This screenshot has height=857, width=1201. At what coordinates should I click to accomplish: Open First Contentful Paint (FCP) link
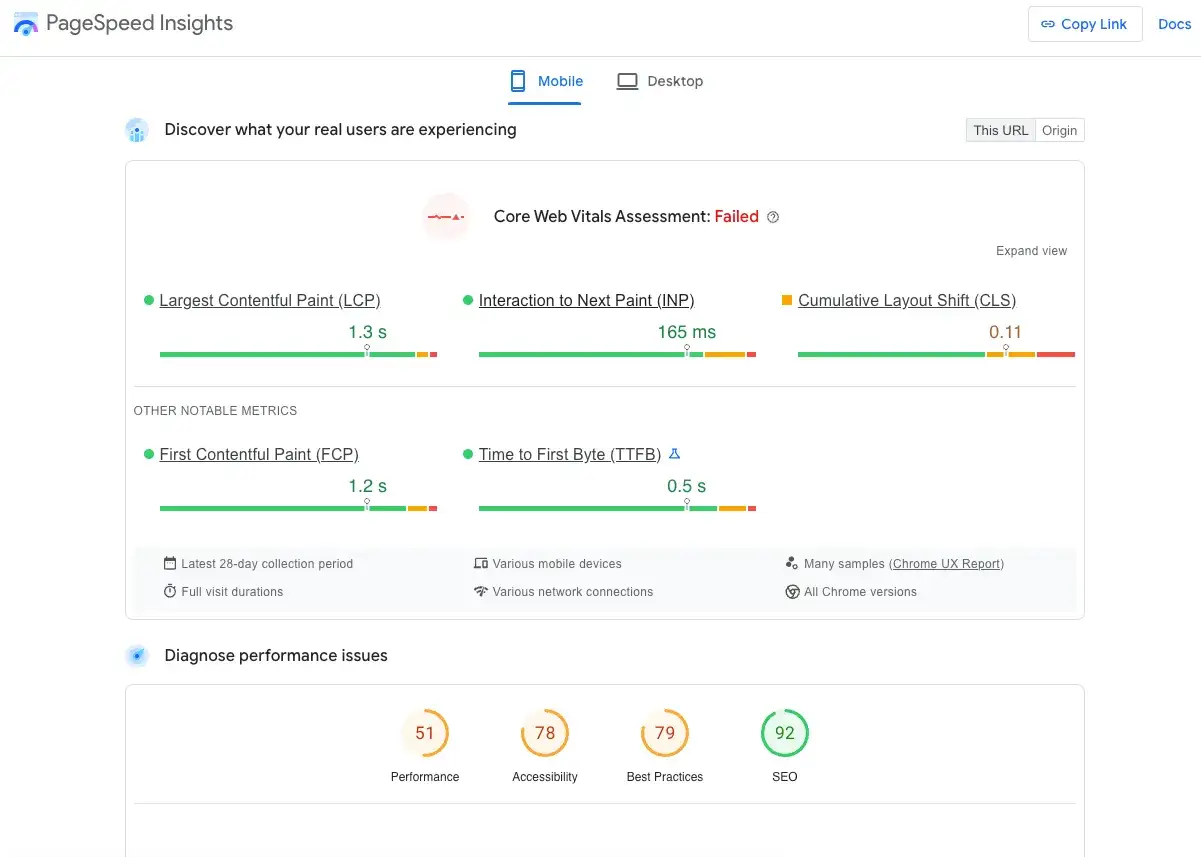pyautogui.click(x=259, y=454)
